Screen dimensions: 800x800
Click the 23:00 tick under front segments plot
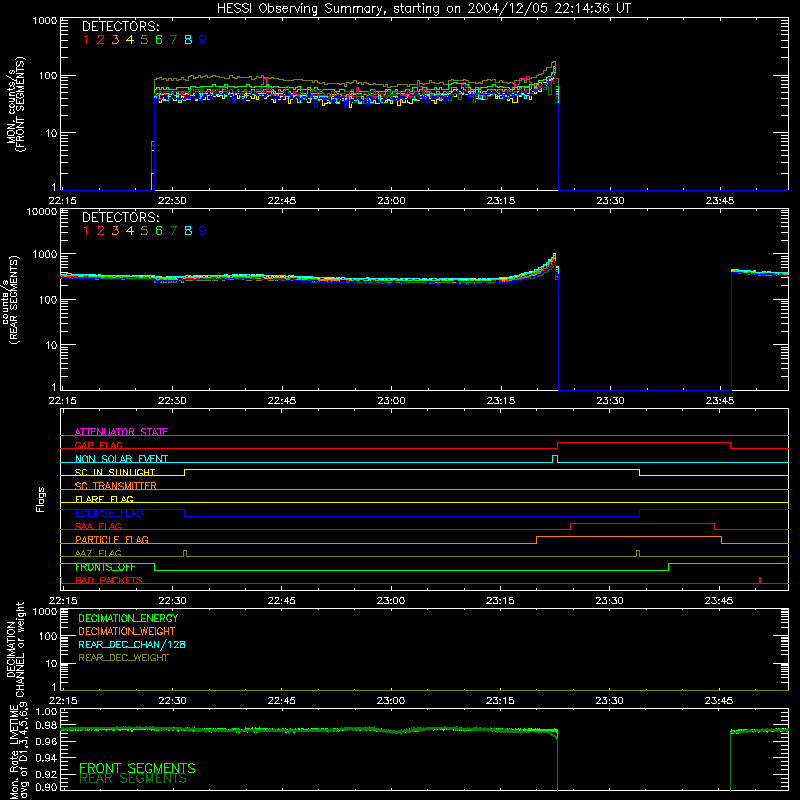(x=391, y=201)
